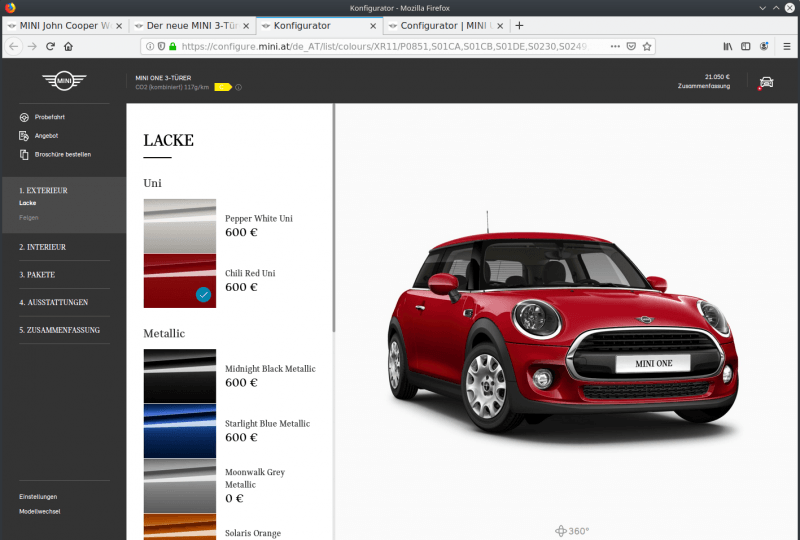
Task: Go to Firefox home page
Action: pos(68,46)
